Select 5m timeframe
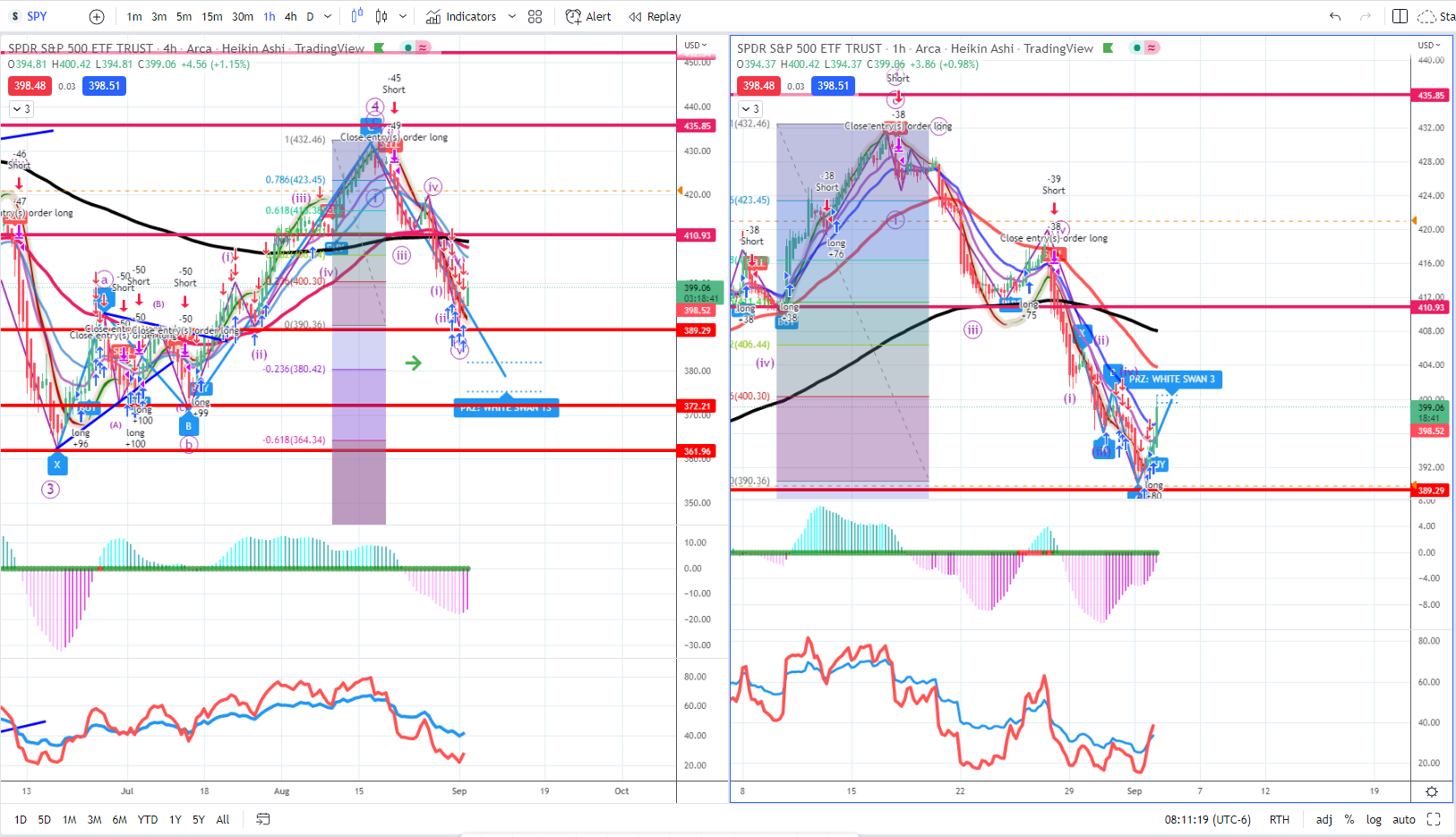Image resolution: width=1456 pixels, height=837 pixels. pyautogui.click(x=184, y=16)
